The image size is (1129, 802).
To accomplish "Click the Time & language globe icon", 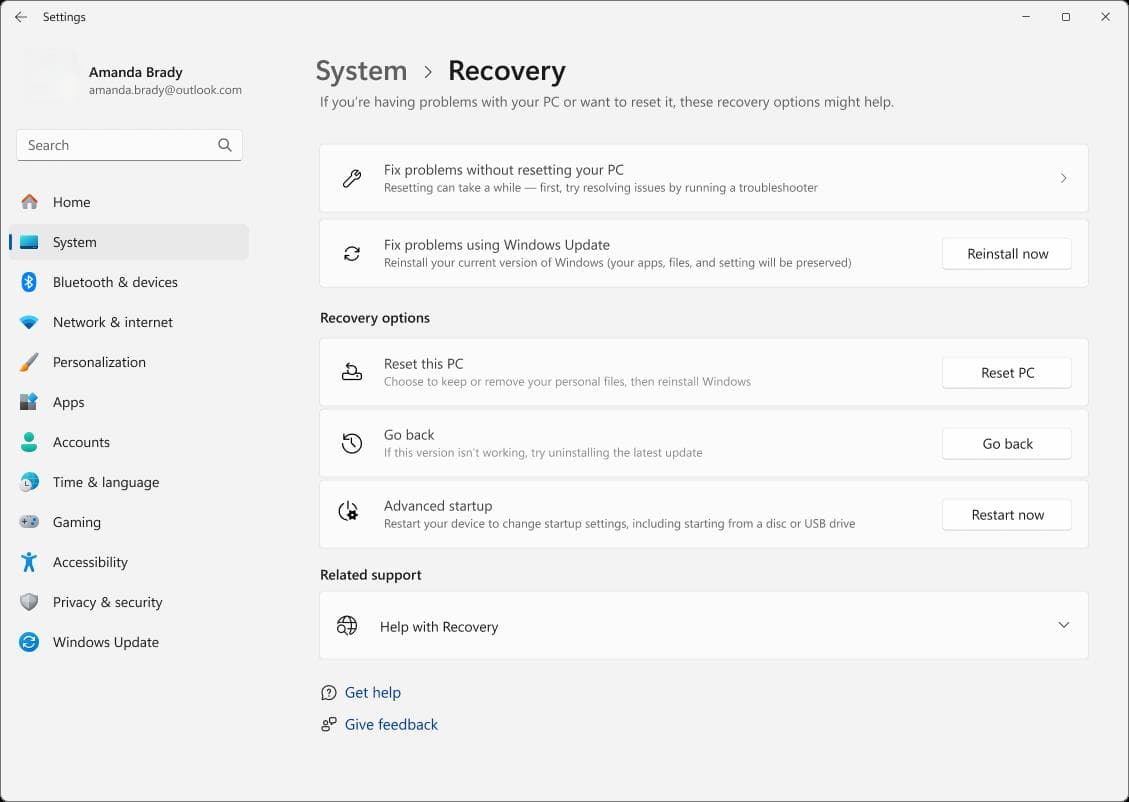I will click(x=29, y=482).
